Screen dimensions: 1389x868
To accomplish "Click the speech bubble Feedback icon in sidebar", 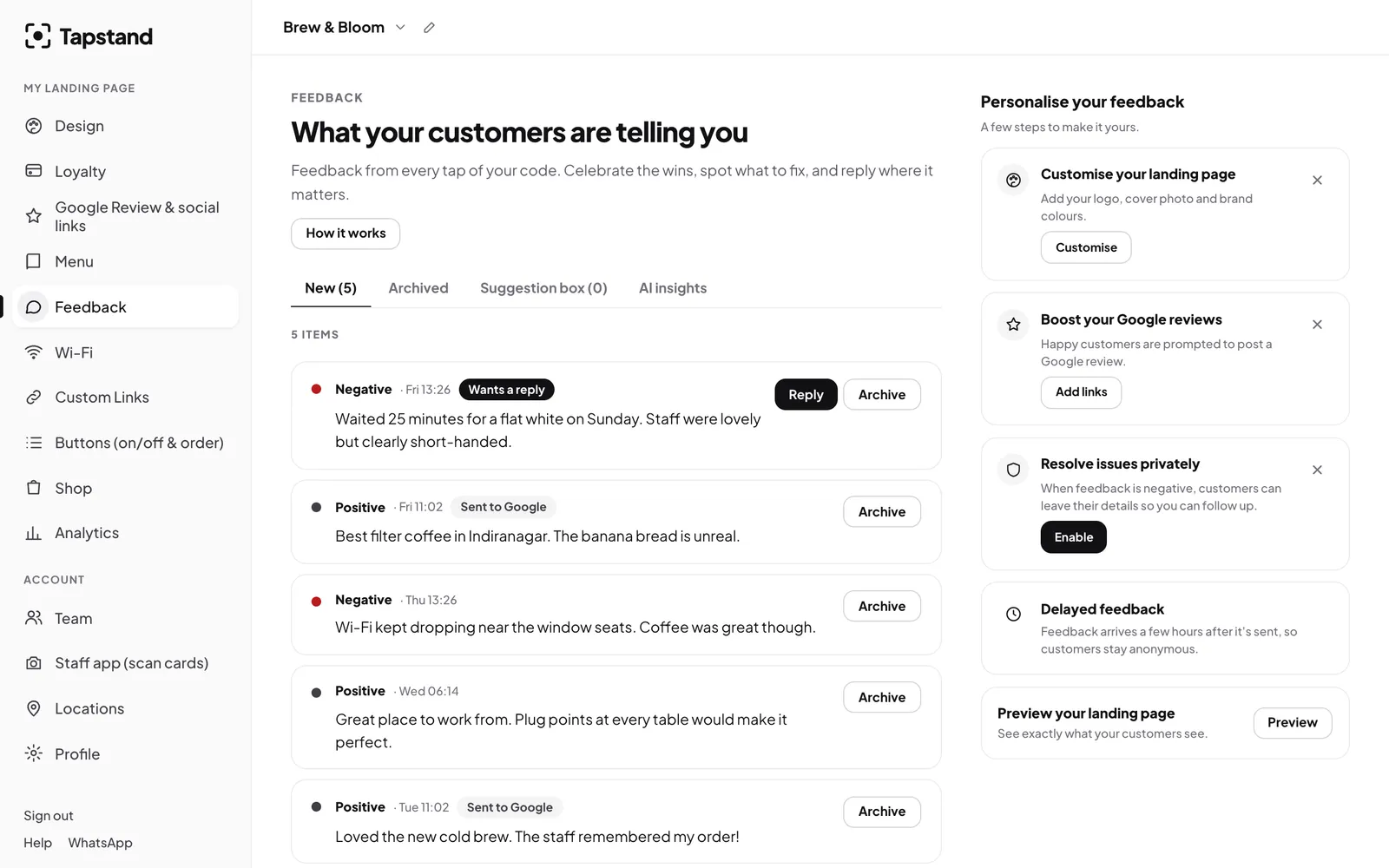I will pyautogui.click(x=34, y=307).
